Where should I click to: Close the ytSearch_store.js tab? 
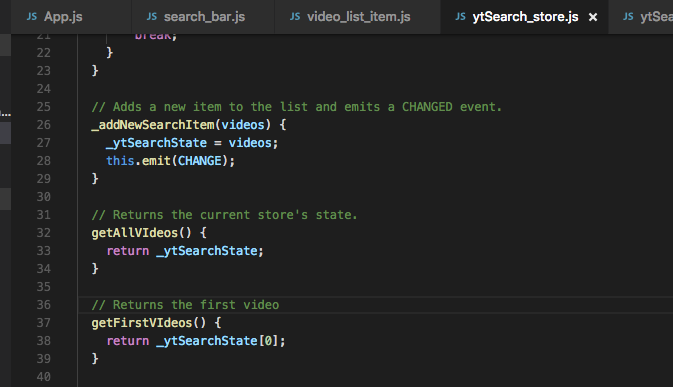click(x=593, y=17)
